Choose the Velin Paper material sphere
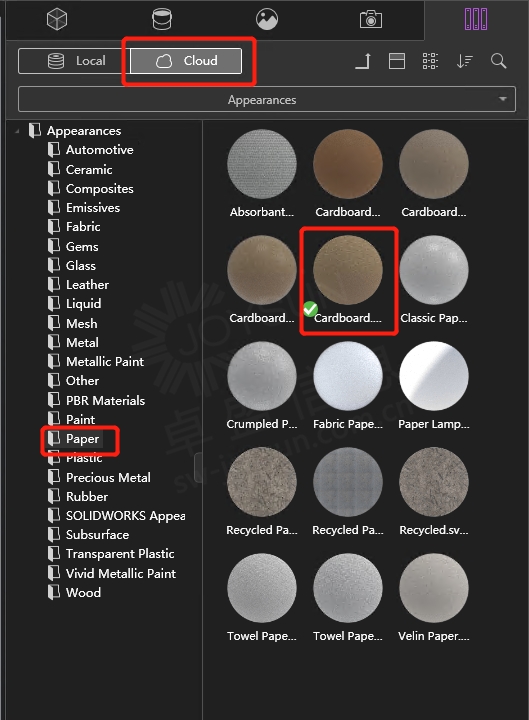 click(x=434, y=588)
